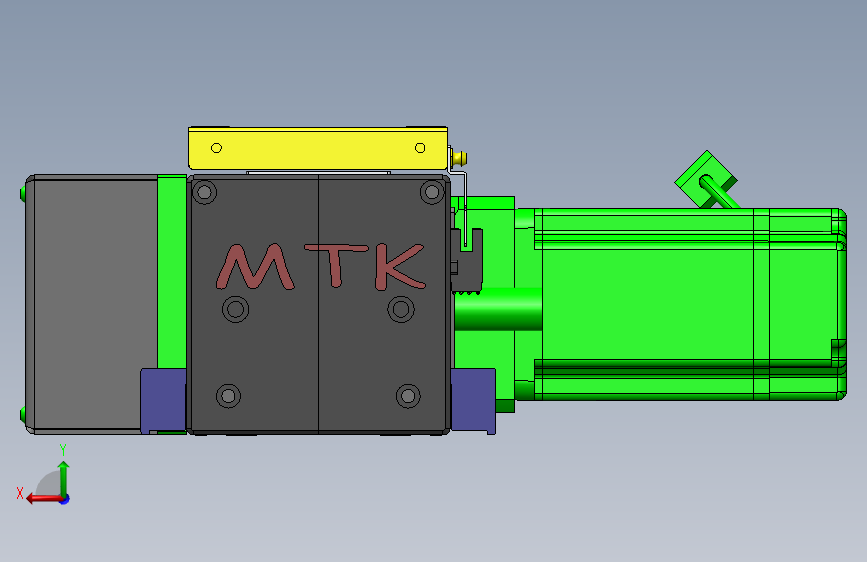Select the bottom-left screw hole on the dark block
Viewport: 867px width, 562px height.
pos(228,396)
